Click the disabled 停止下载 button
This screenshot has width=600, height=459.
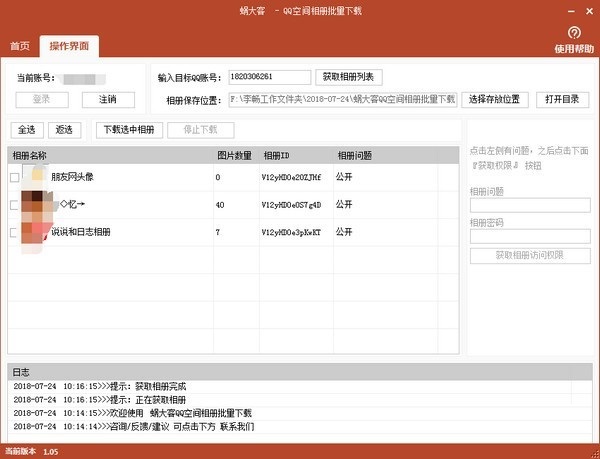coord(201,130)
